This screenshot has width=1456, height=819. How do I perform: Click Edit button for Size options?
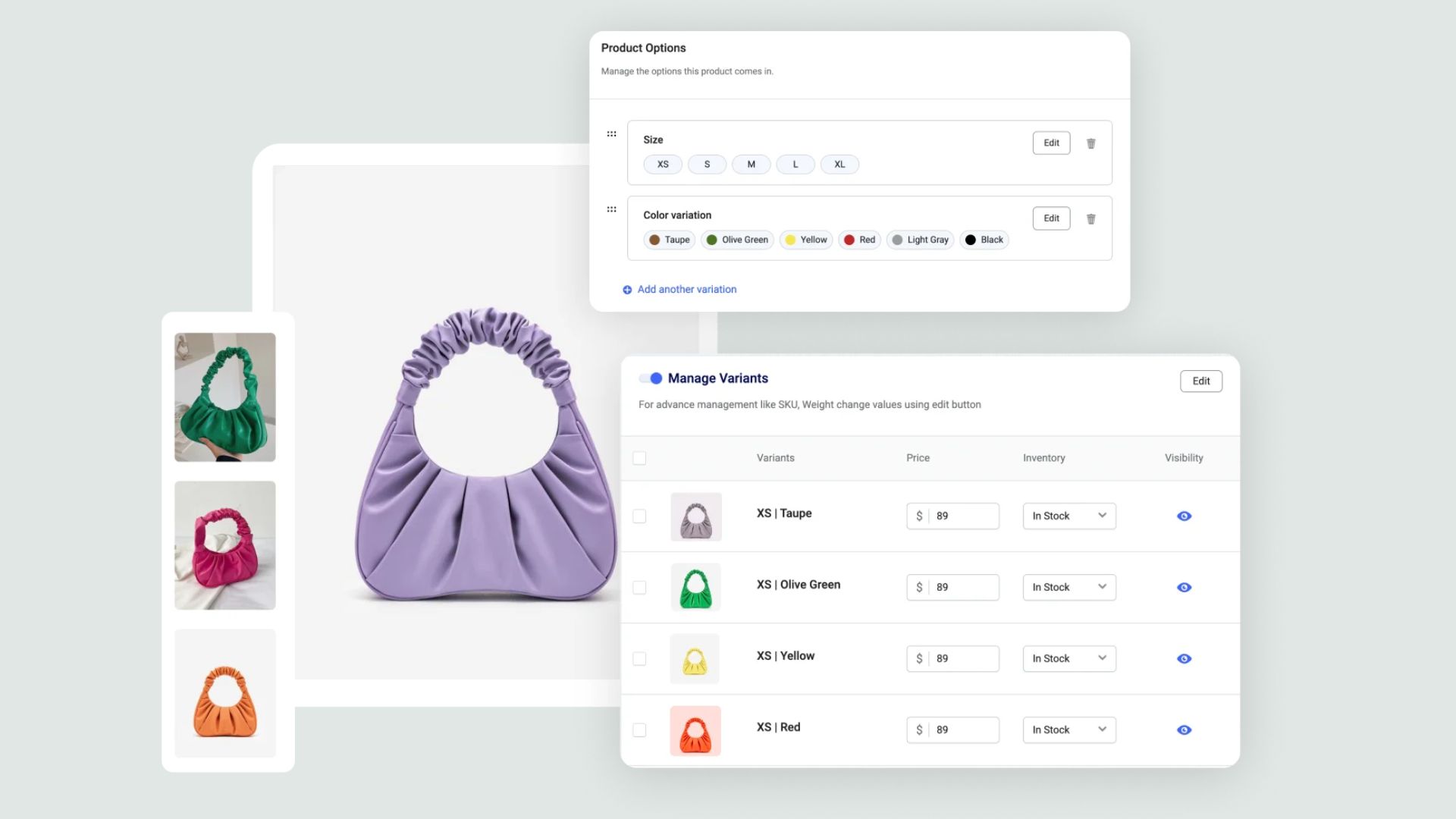point(1052,142)
